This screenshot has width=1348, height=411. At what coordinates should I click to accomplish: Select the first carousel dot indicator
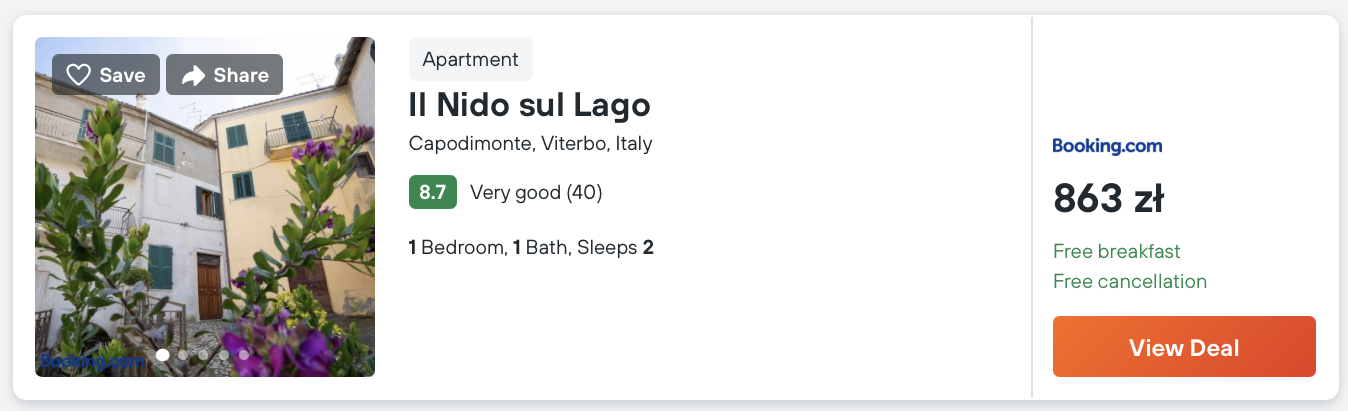[x=163, y=355]
